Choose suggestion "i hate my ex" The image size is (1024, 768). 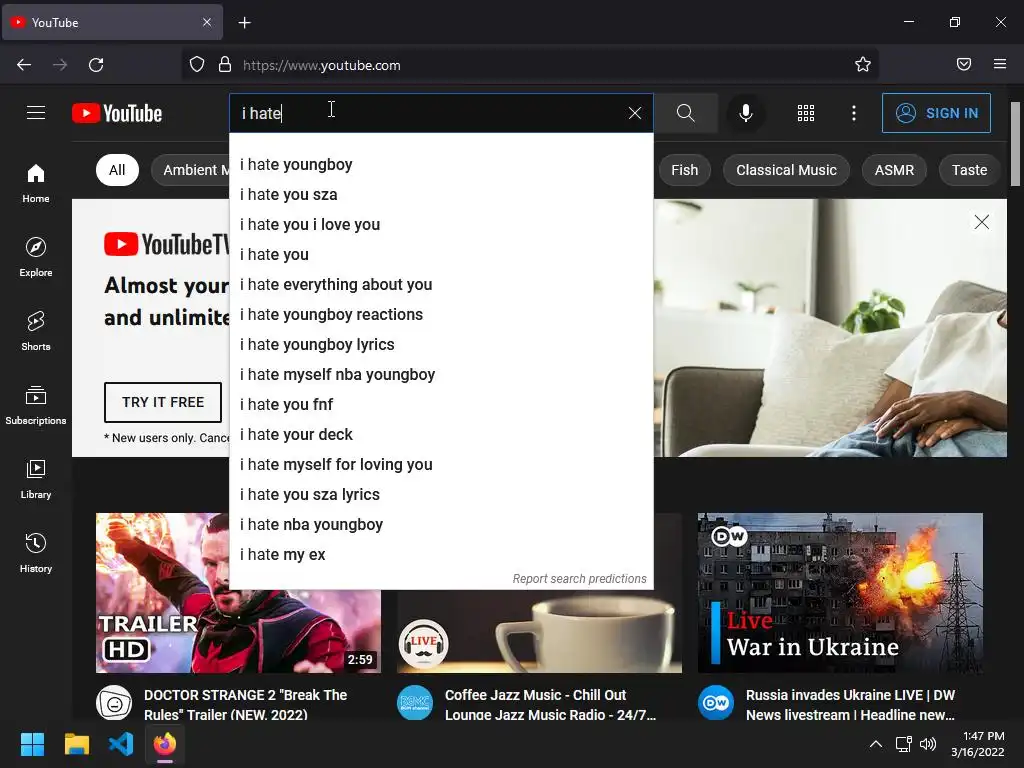(441, 555)
